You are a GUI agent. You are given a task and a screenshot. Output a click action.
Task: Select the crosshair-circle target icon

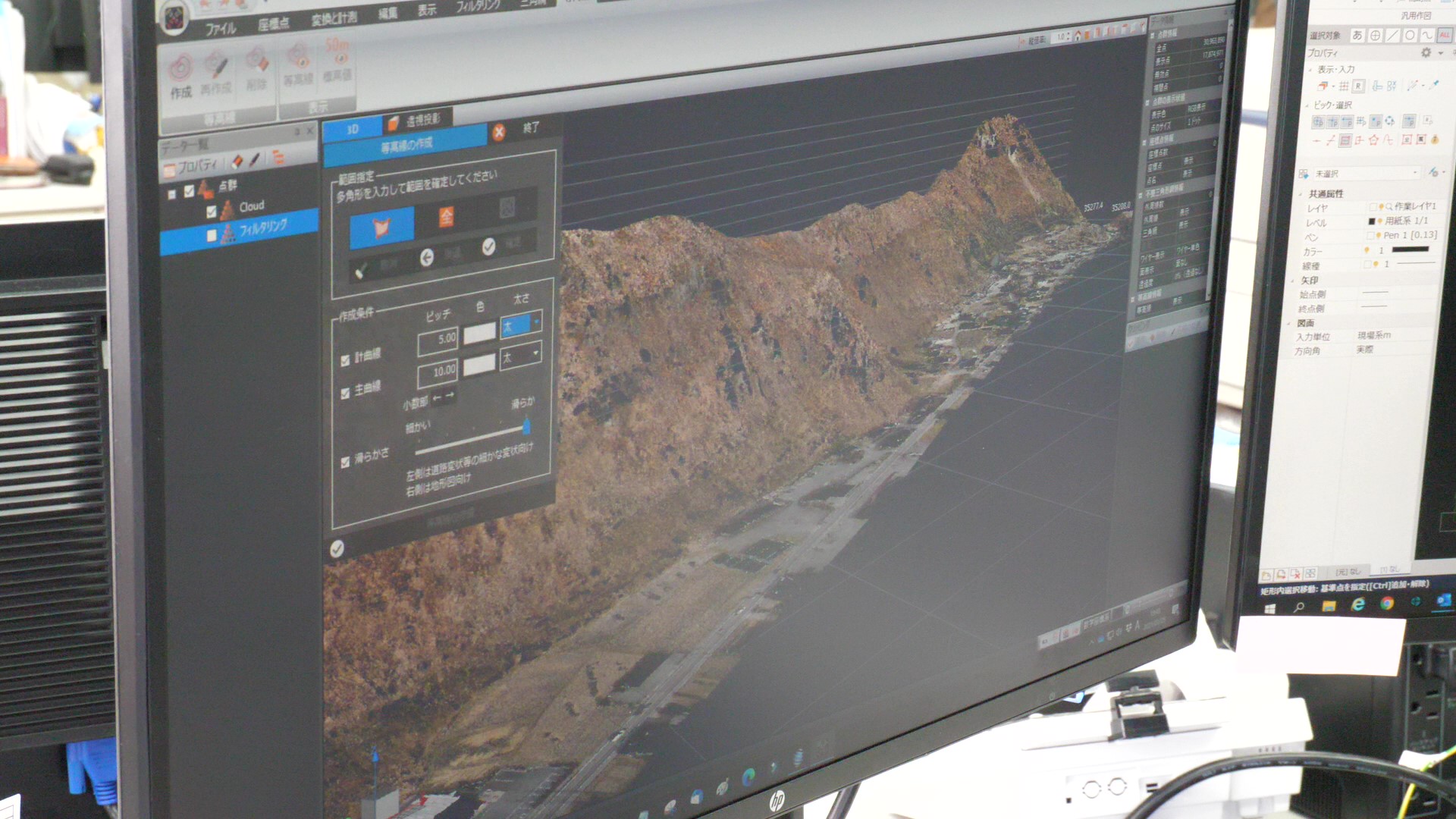click(x=1374, y=36)
